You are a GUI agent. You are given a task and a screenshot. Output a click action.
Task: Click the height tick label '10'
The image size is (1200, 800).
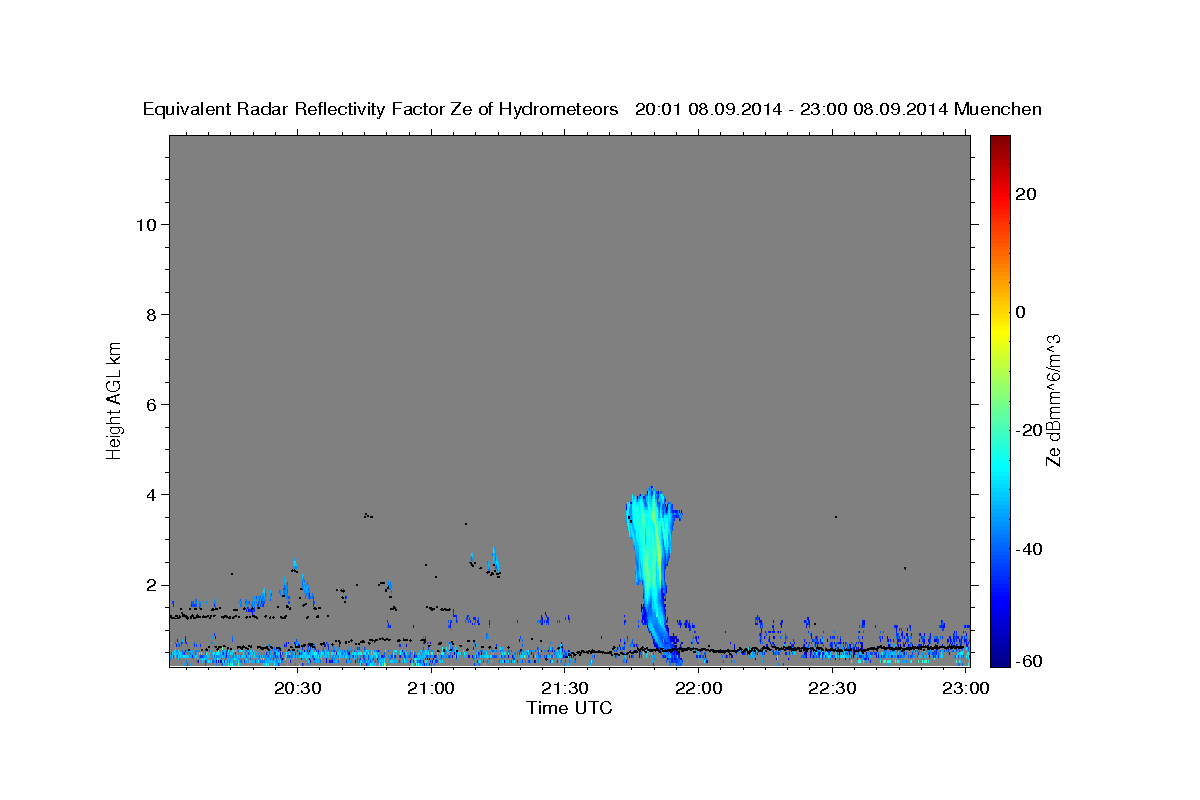click(x=148, y=224)
